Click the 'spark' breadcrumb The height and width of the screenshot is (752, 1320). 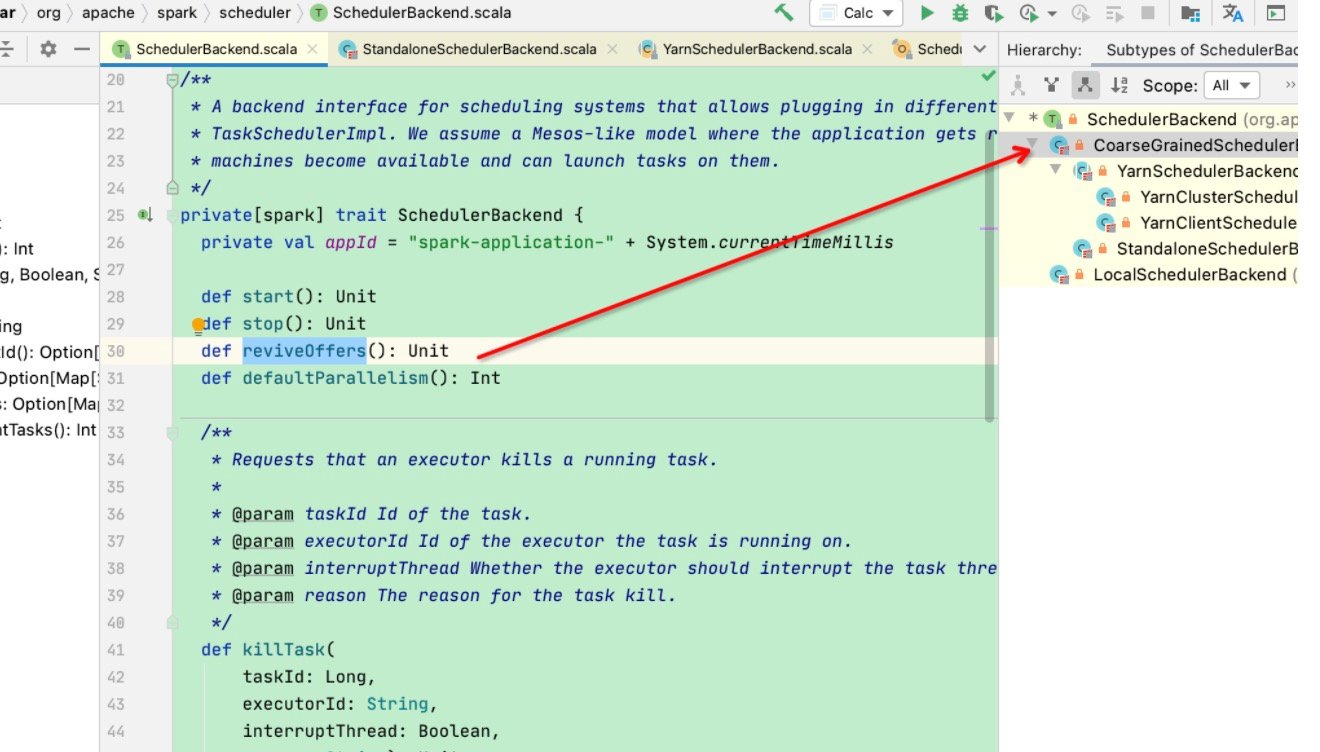(177, 13)
